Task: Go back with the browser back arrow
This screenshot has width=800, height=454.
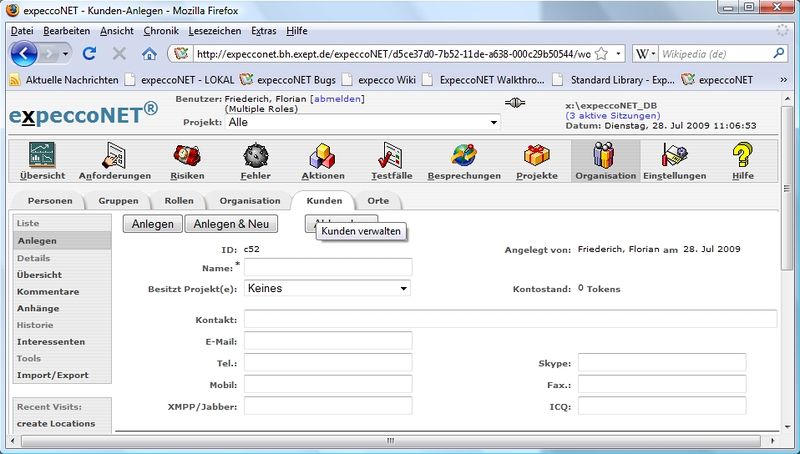Action: click(23, 54)
